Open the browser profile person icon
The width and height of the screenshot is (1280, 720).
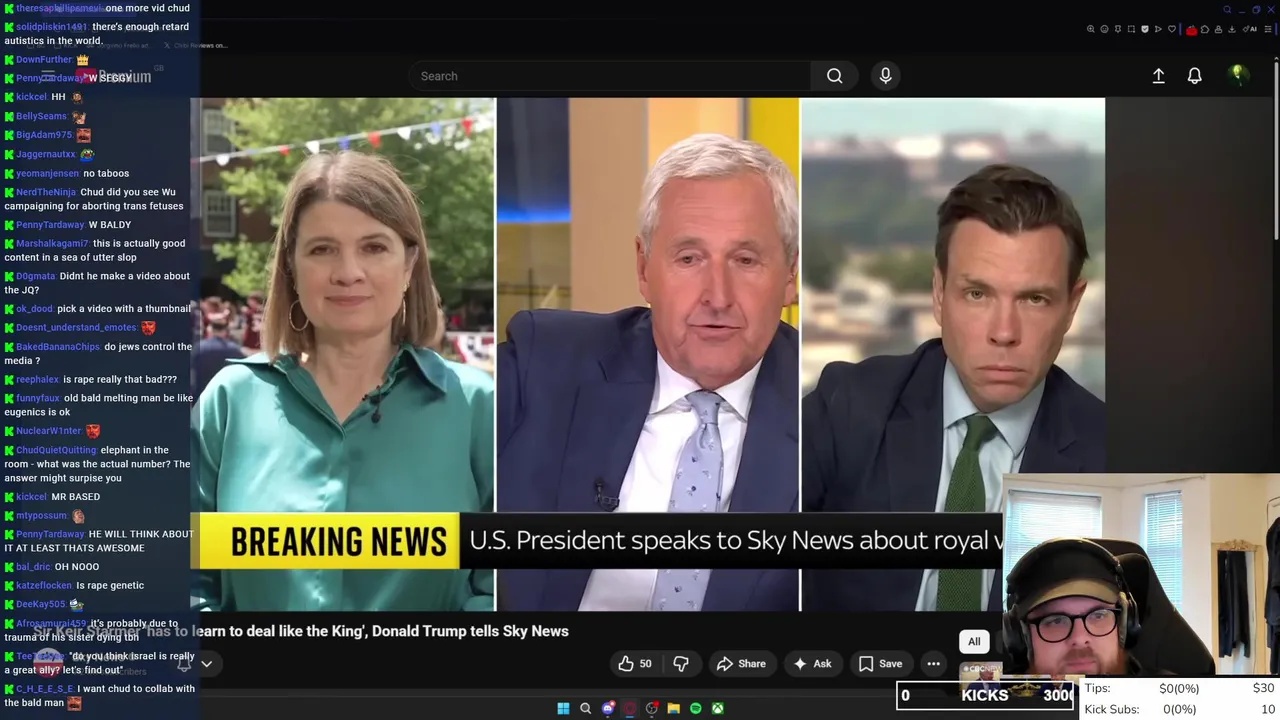[1218, 29]
